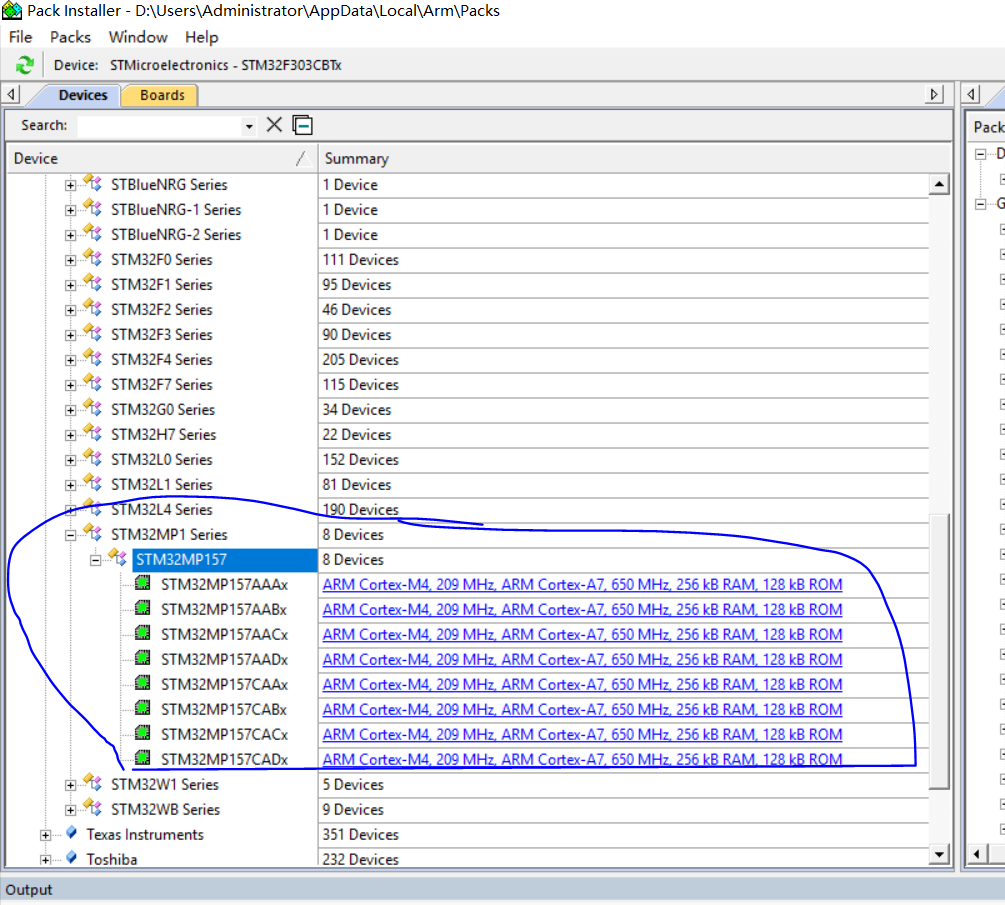Screen dimensions: 1005x905
Task: Clear the search field with the X icon
Action: tap(274, 124)
